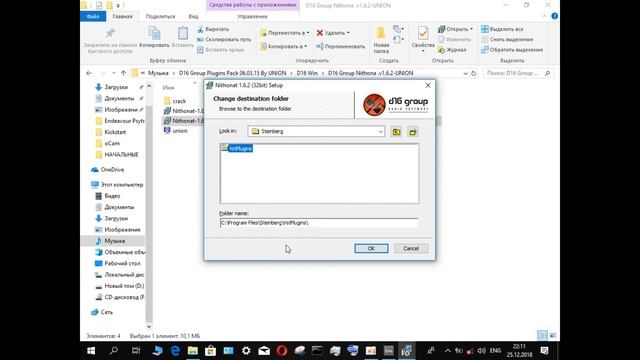
Task: Select the union file in file list
Action: 180,131
